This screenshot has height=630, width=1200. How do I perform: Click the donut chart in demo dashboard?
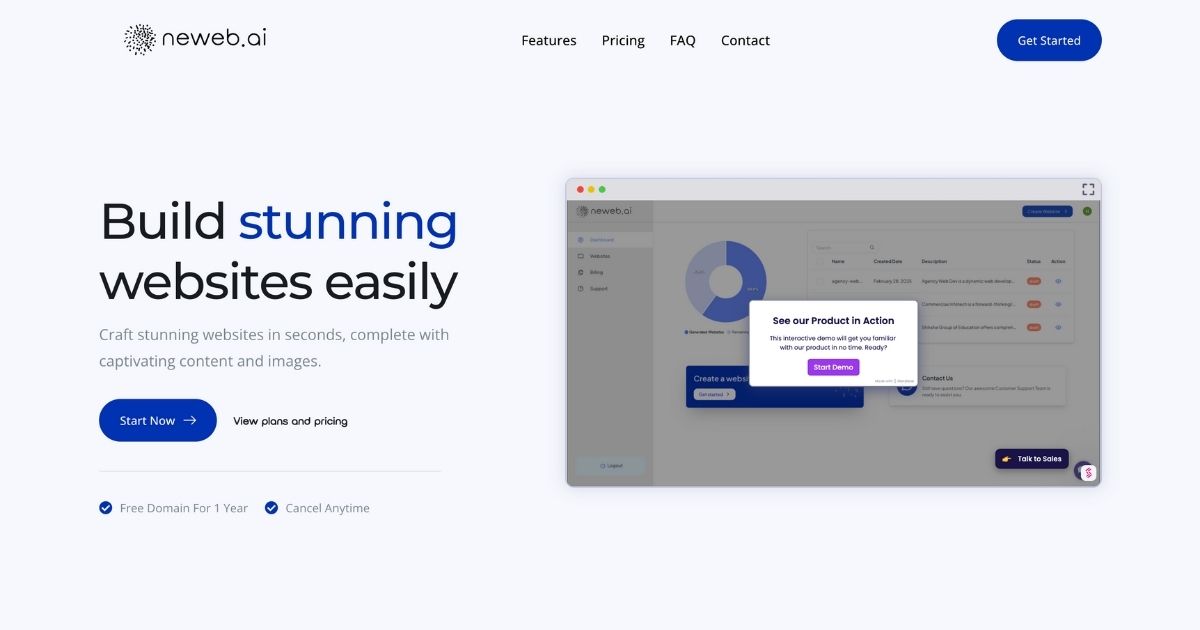[x=726, y=281]
